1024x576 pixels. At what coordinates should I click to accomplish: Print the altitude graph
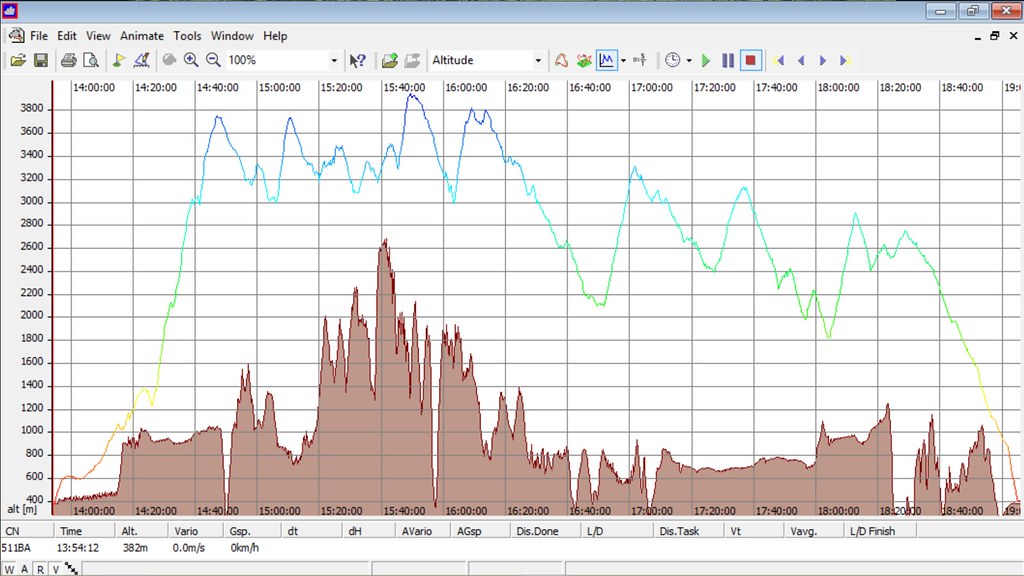pos(69,61)
